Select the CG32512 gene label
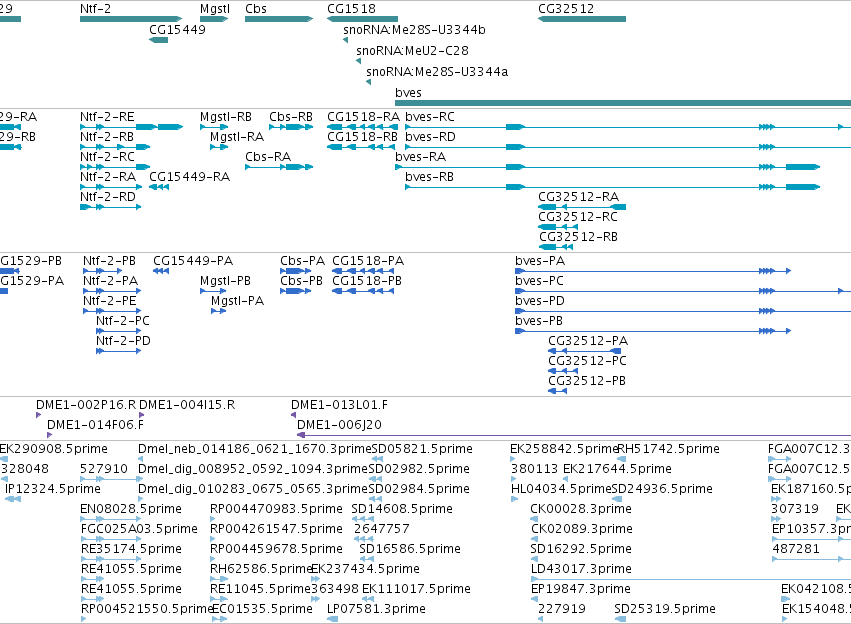The image size is (851, 624). (x=566, y=9)
